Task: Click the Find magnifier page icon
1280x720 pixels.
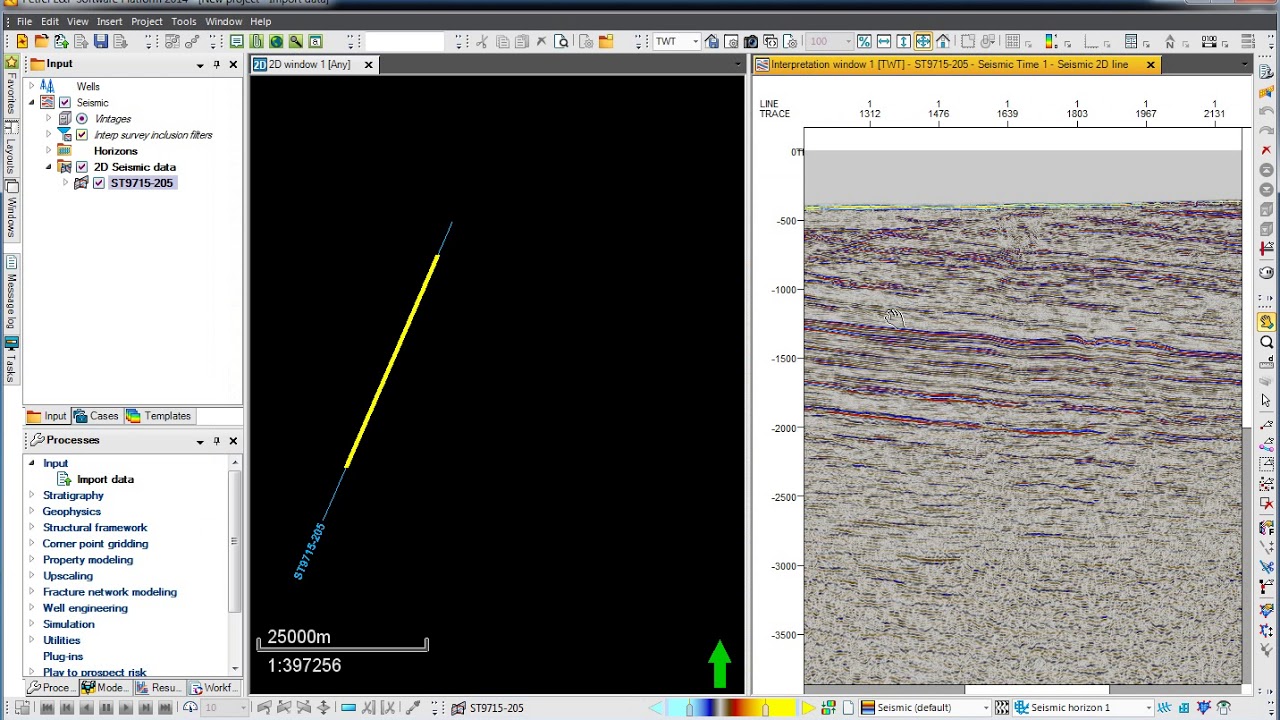Action: pyautogui.click(x=562, y=41)
